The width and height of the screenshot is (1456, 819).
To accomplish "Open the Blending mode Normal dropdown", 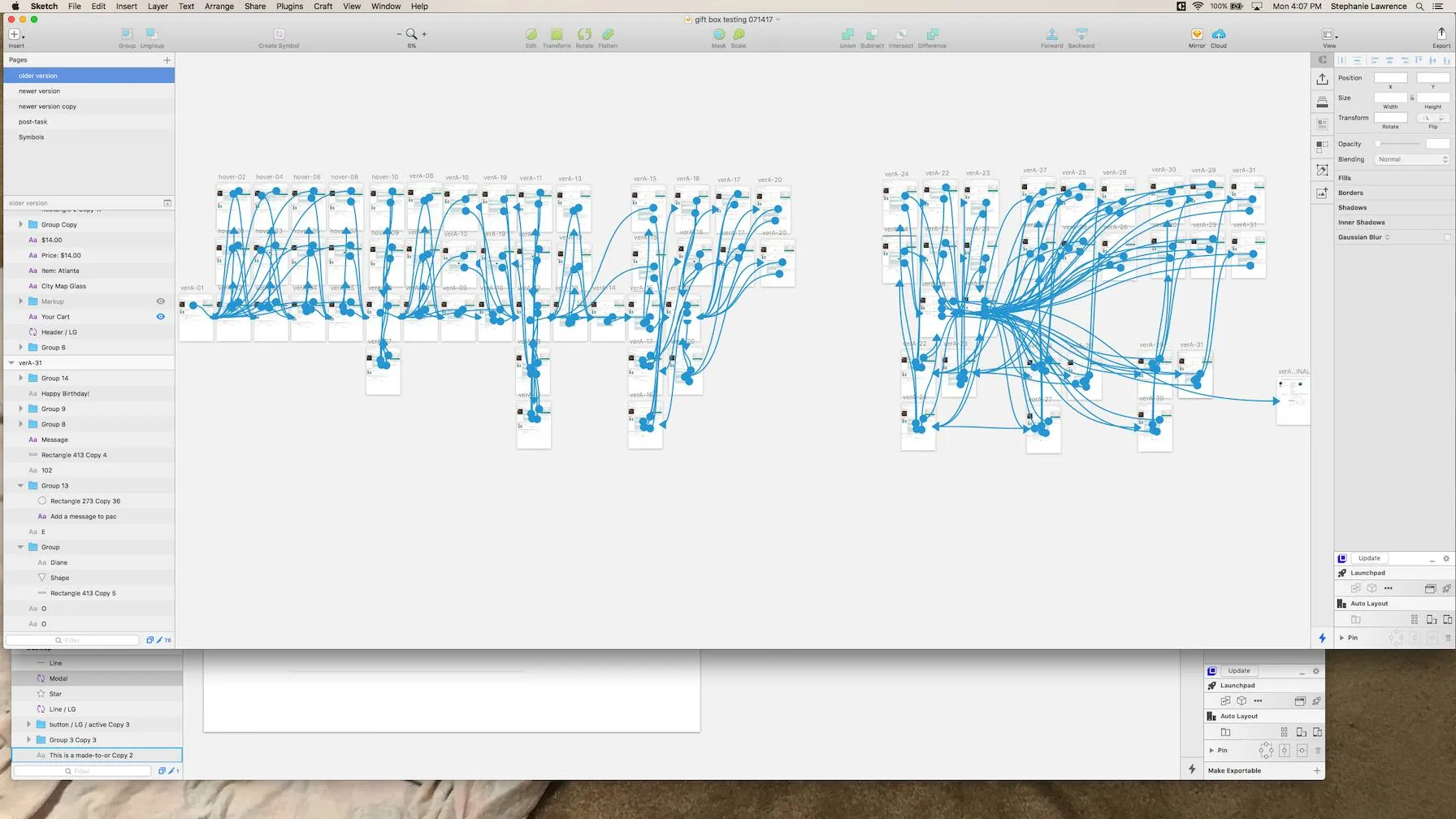I will [x=1412, y=159].
